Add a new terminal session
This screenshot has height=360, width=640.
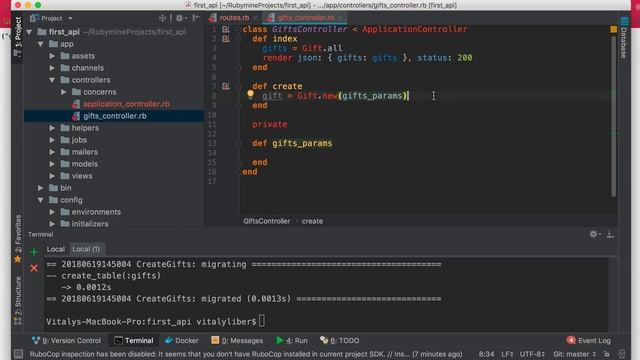[x=34, y=252]
